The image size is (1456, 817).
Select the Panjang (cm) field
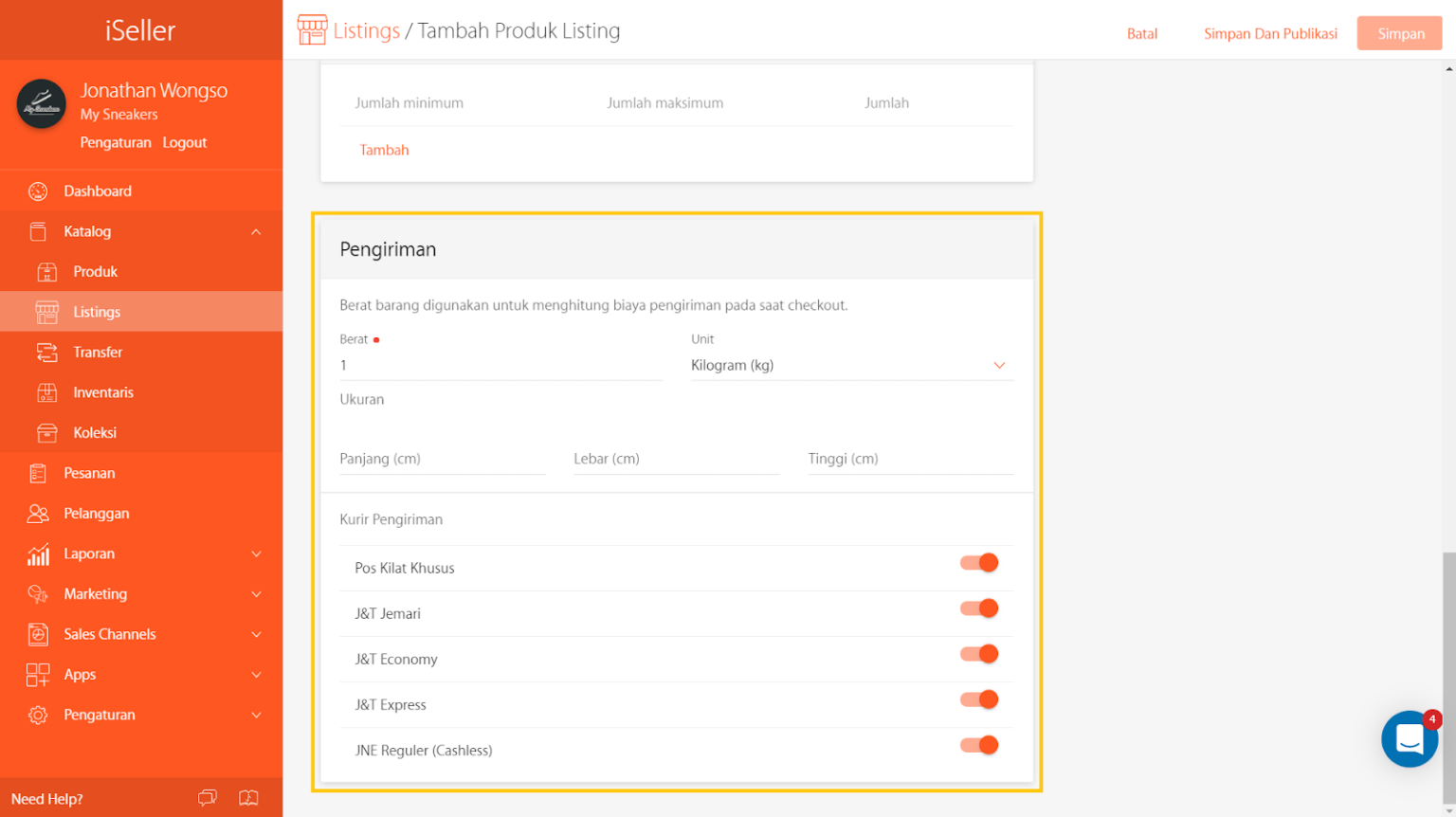(x=442, y=458)
